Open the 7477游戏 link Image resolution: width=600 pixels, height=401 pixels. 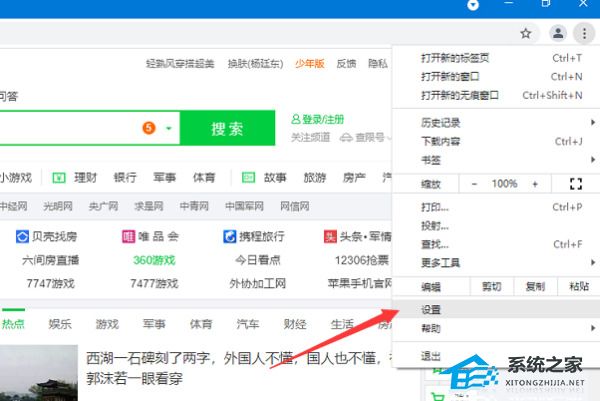pos(154,284)
